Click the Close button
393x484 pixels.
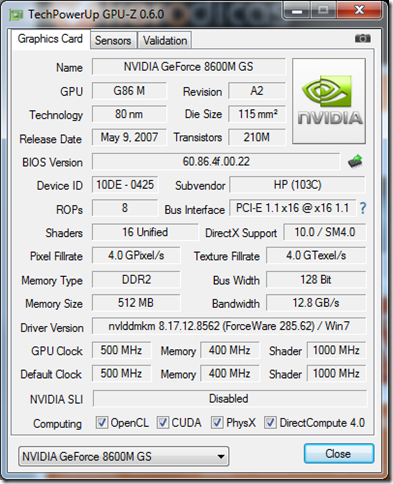(339, 454)
